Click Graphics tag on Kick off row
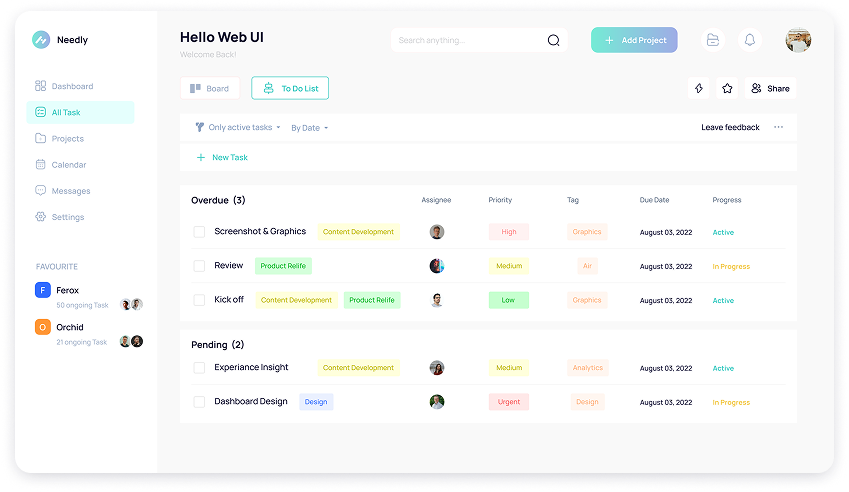The image size is (849, 492). coord(587,300)
